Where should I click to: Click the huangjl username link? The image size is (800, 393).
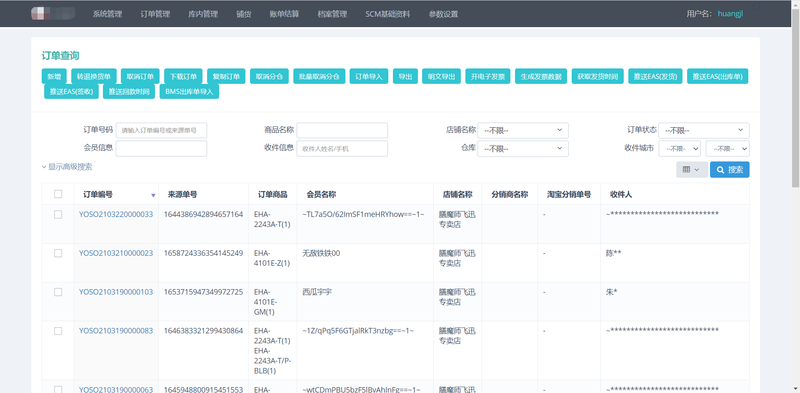click(730, 14)
